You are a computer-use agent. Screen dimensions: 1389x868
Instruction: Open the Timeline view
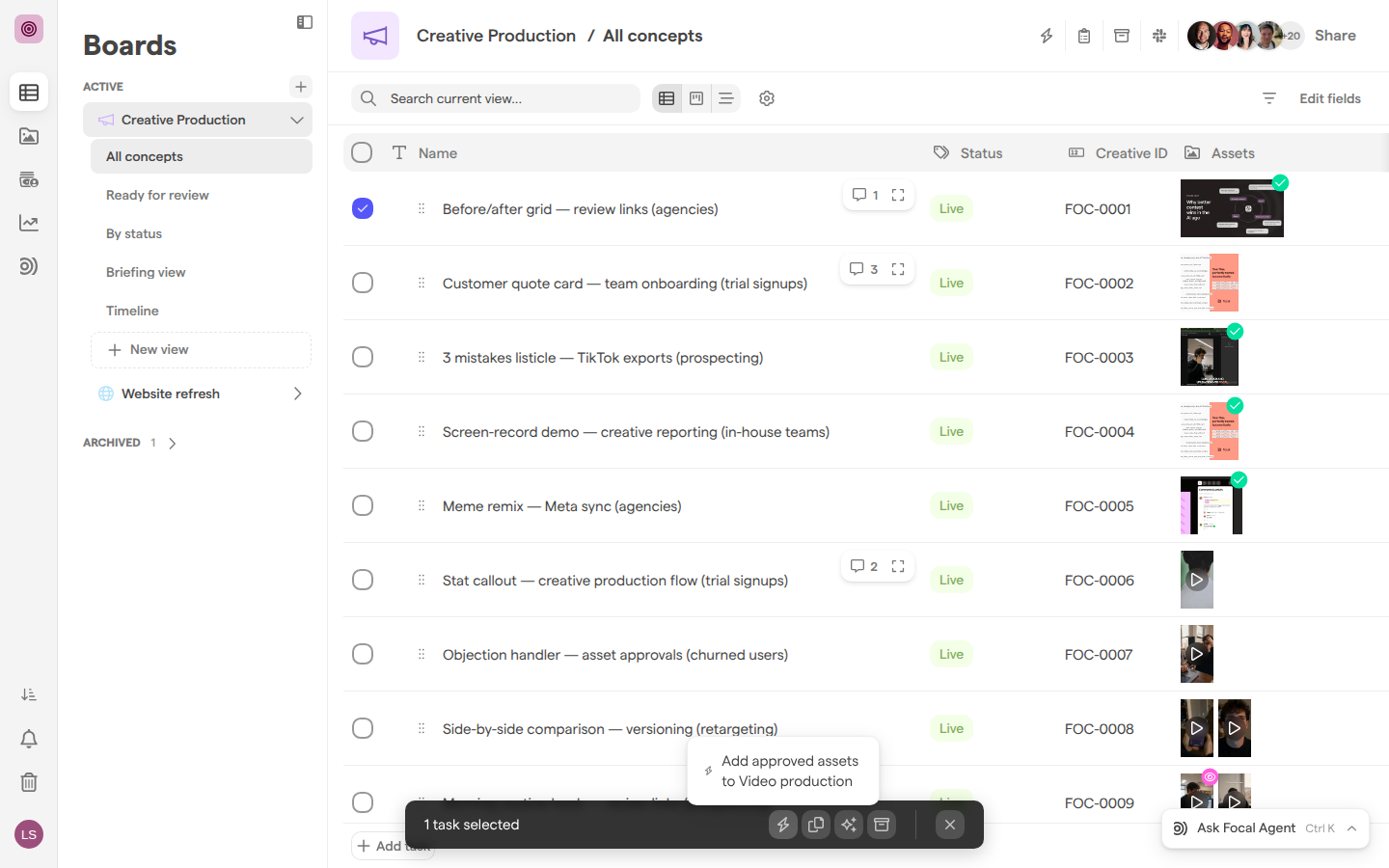[202, 311]
